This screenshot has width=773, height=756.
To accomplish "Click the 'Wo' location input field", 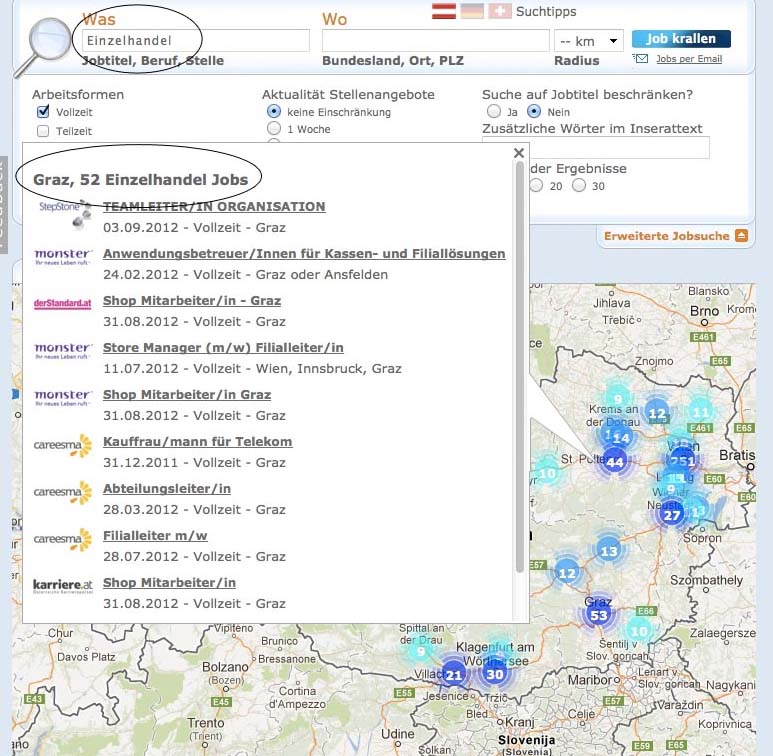I will [436, 40].
